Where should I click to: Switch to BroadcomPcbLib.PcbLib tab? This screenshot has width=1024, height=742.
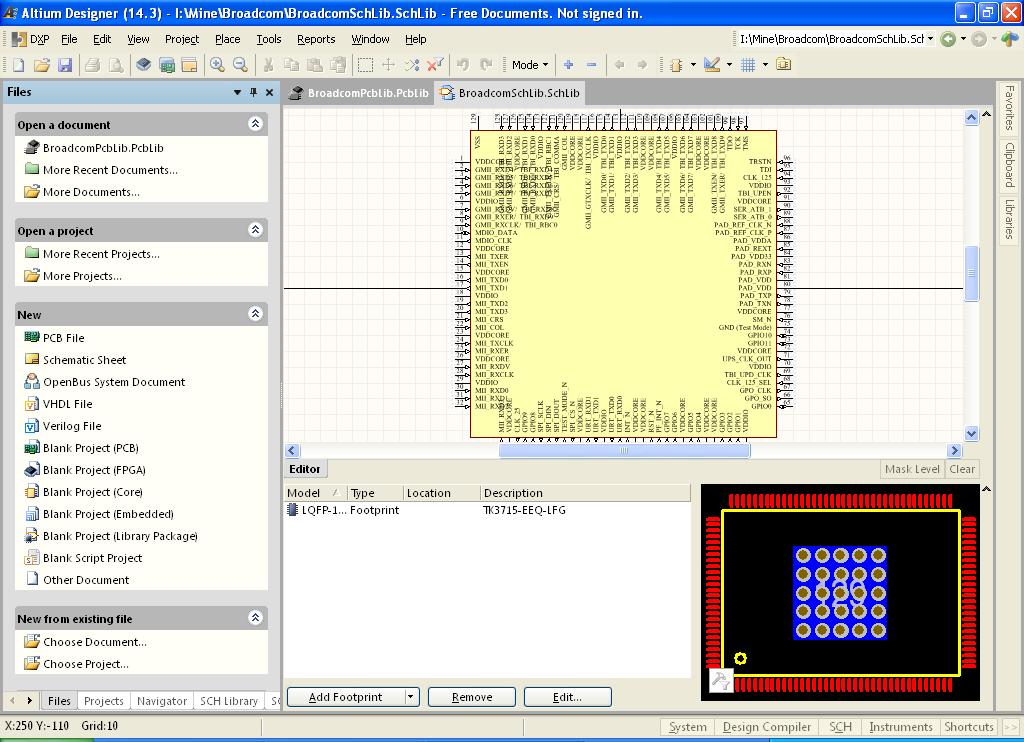coord(360,93)
